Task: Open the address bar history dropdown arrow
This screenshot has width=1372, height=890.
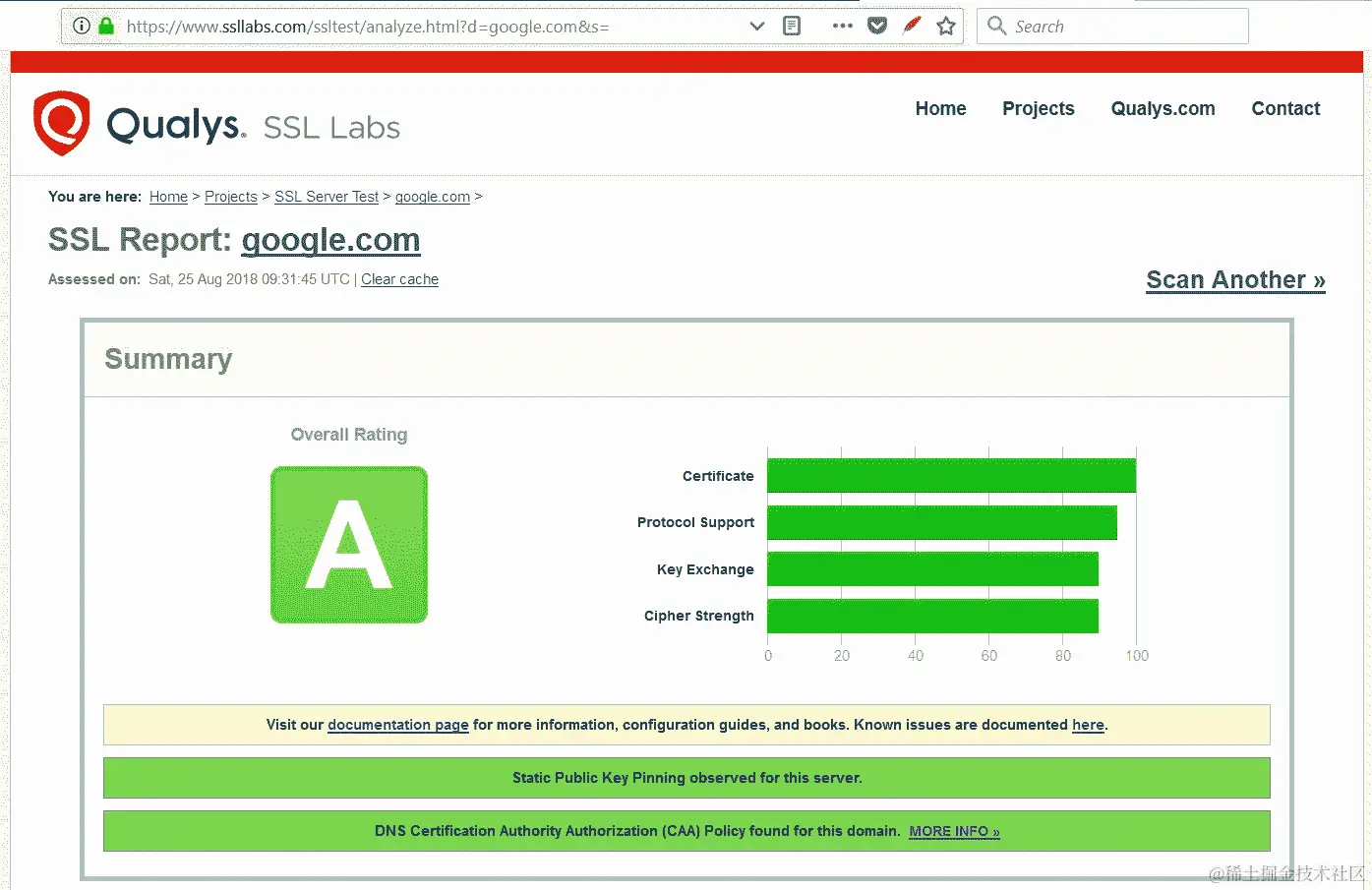Action: [x=756, y=27]
